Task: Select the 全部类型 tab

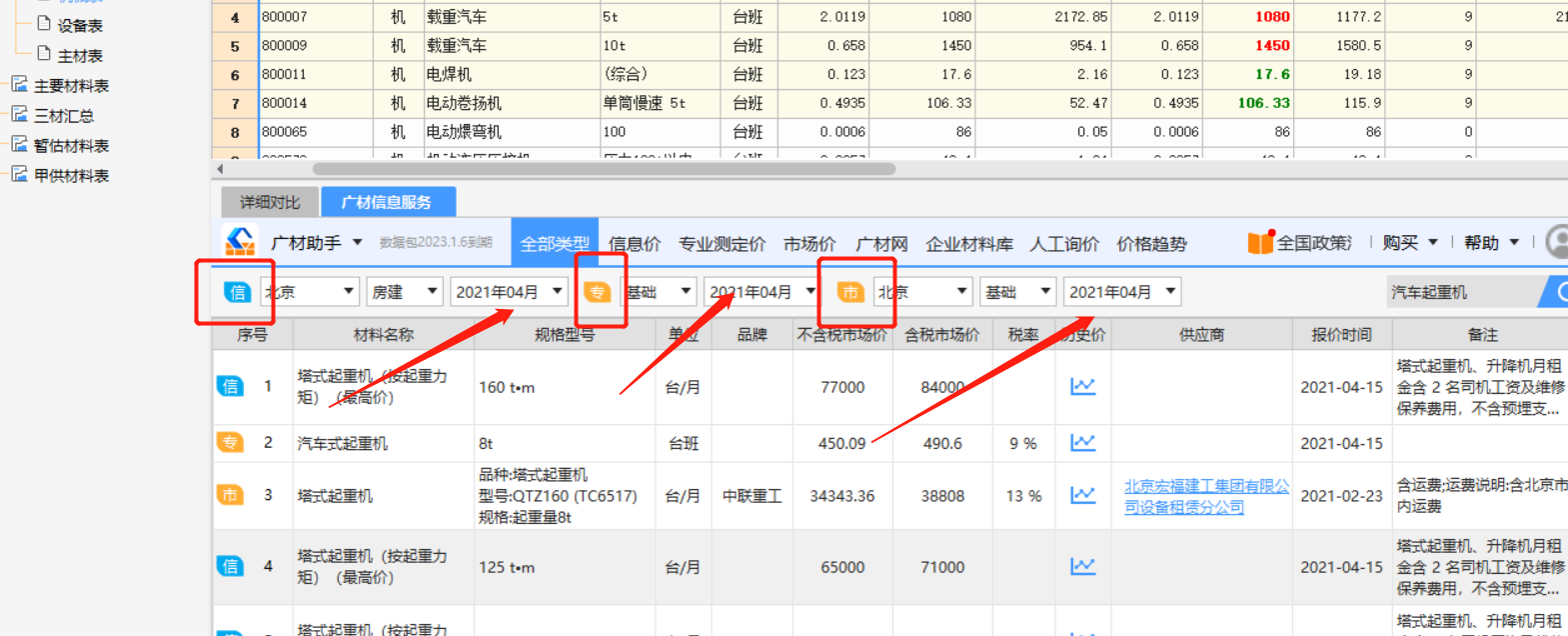Action: [x=555, y=244]
